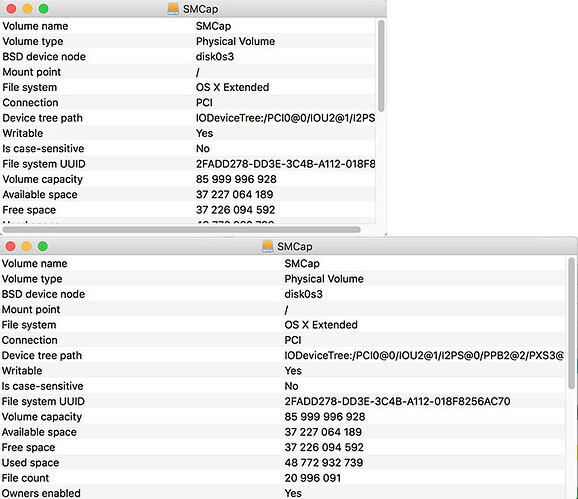Click the vertical scrollbar in upper window
Viewport: 578px width, 499px height.
coord(381,66)
